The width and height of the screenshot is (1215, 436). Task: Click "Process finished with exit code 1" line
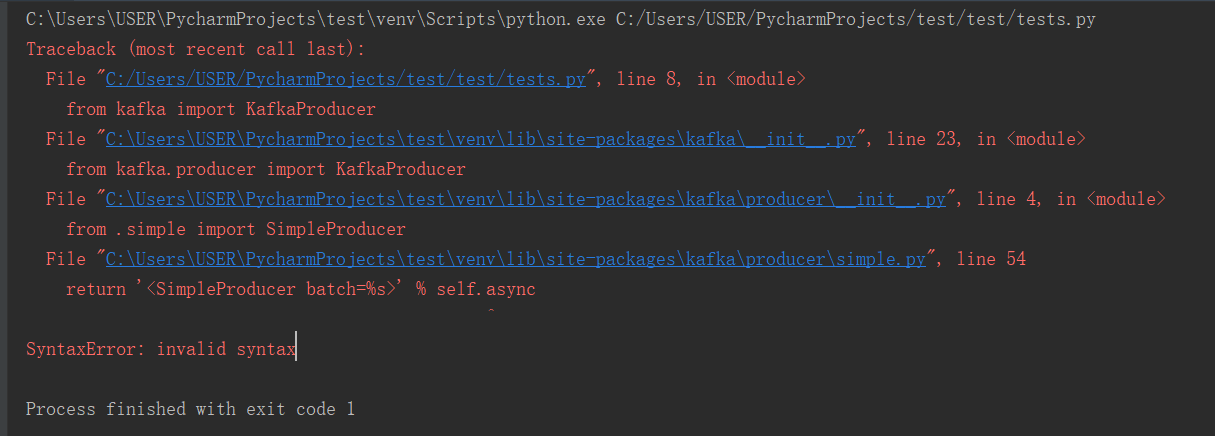click(x=190, y=409)
